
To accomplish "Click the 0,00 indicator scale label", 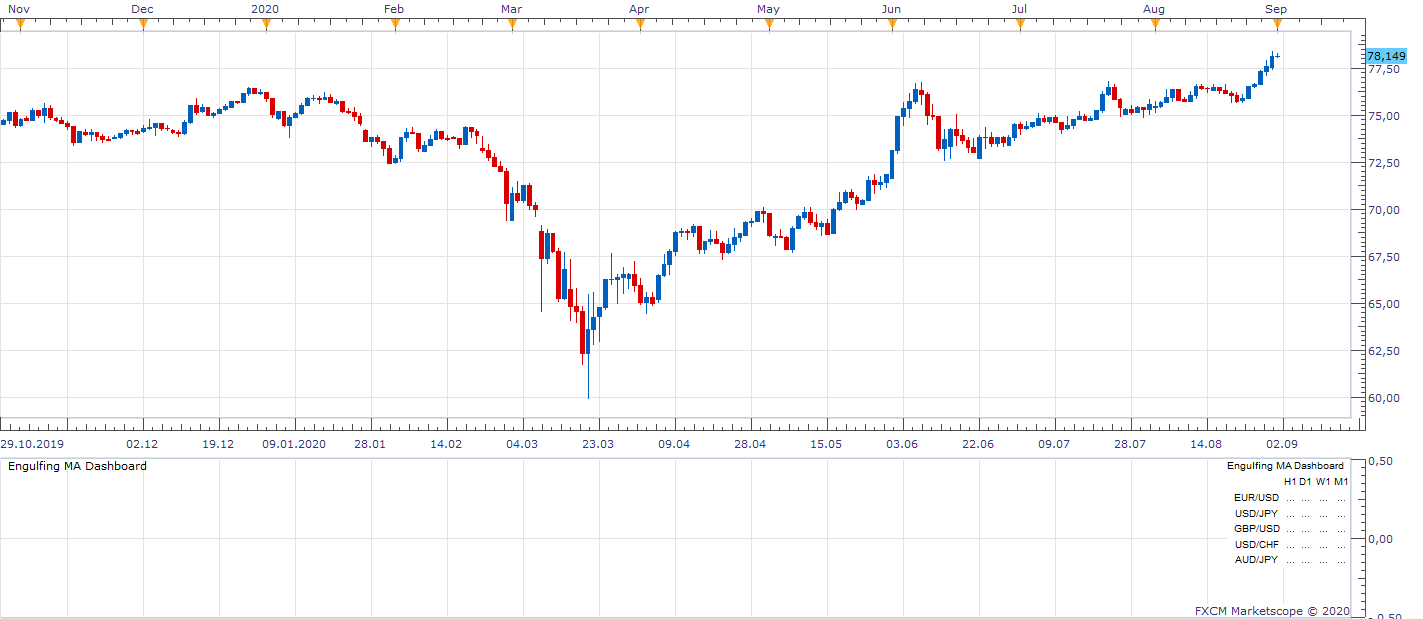I will [1380, 539].
